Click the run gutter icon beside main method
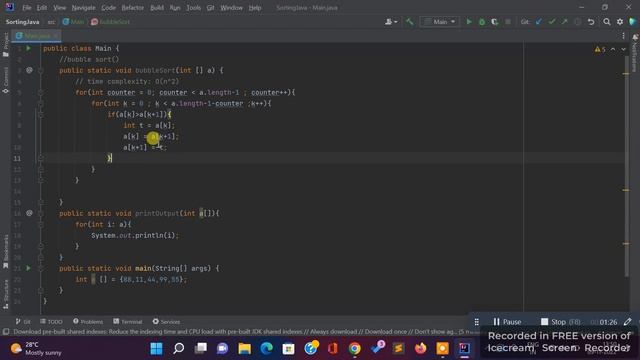Image resolution: width=640 pixels, height=360 pixels. [x=29, y=268]
